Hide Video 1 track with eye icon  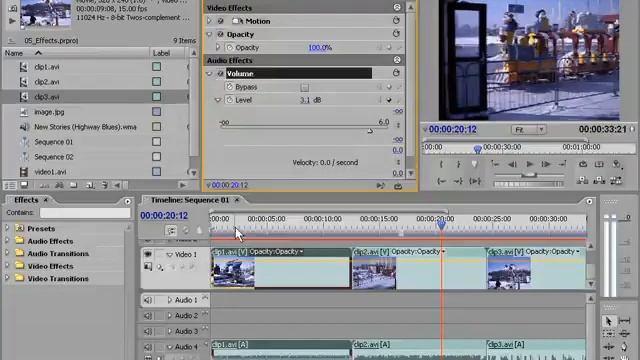[x=148, y=254]
